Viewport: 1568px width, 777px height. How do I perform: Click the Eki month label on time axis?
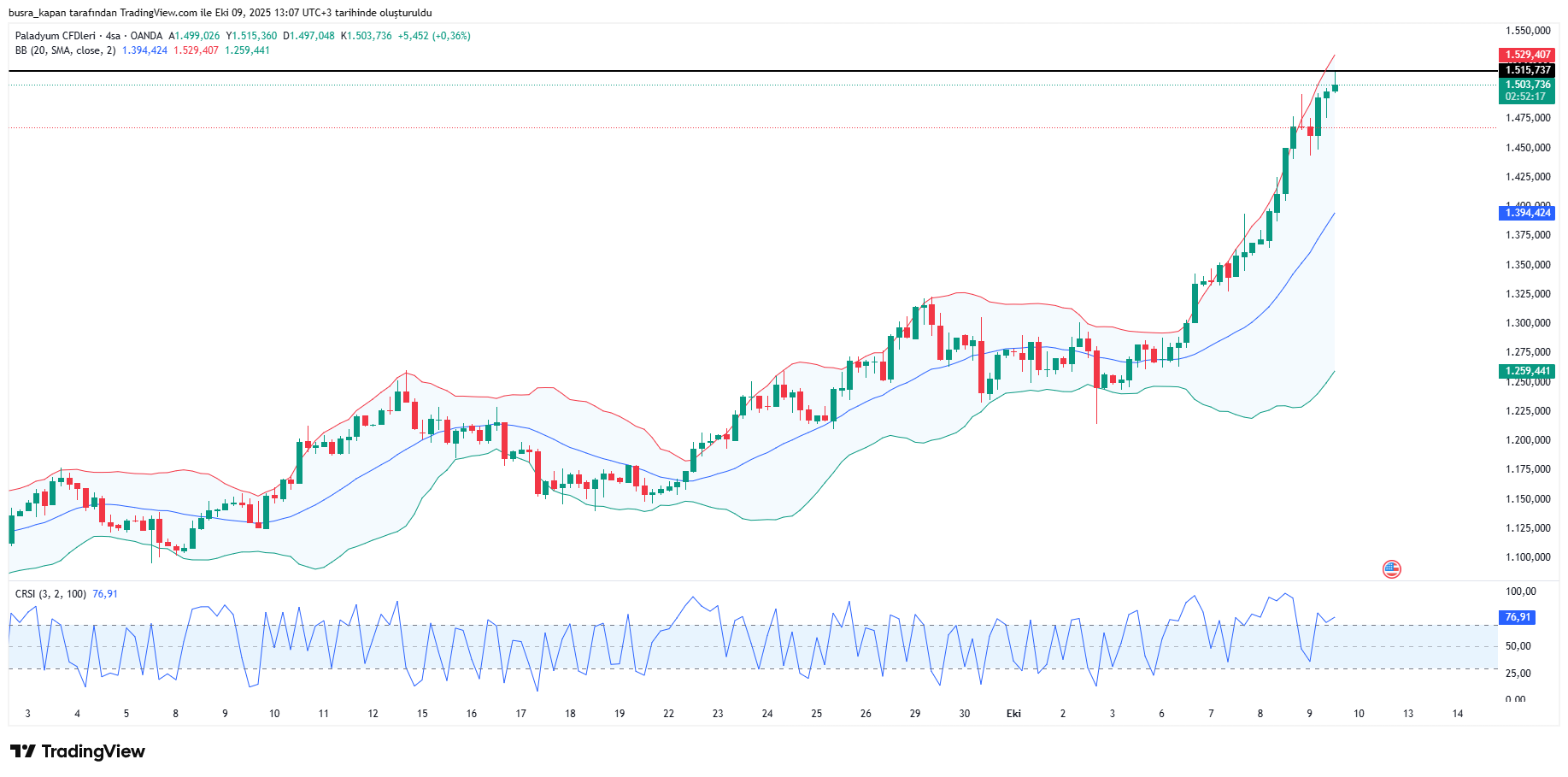[1013, 714]
